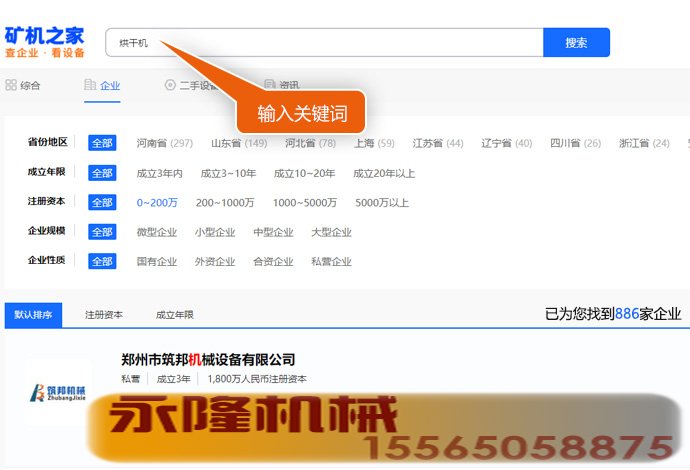The width and height of the screenshot is (690, 470).
Task: Select 全部 in the 企业性质 row
Action: pos(102,261)
